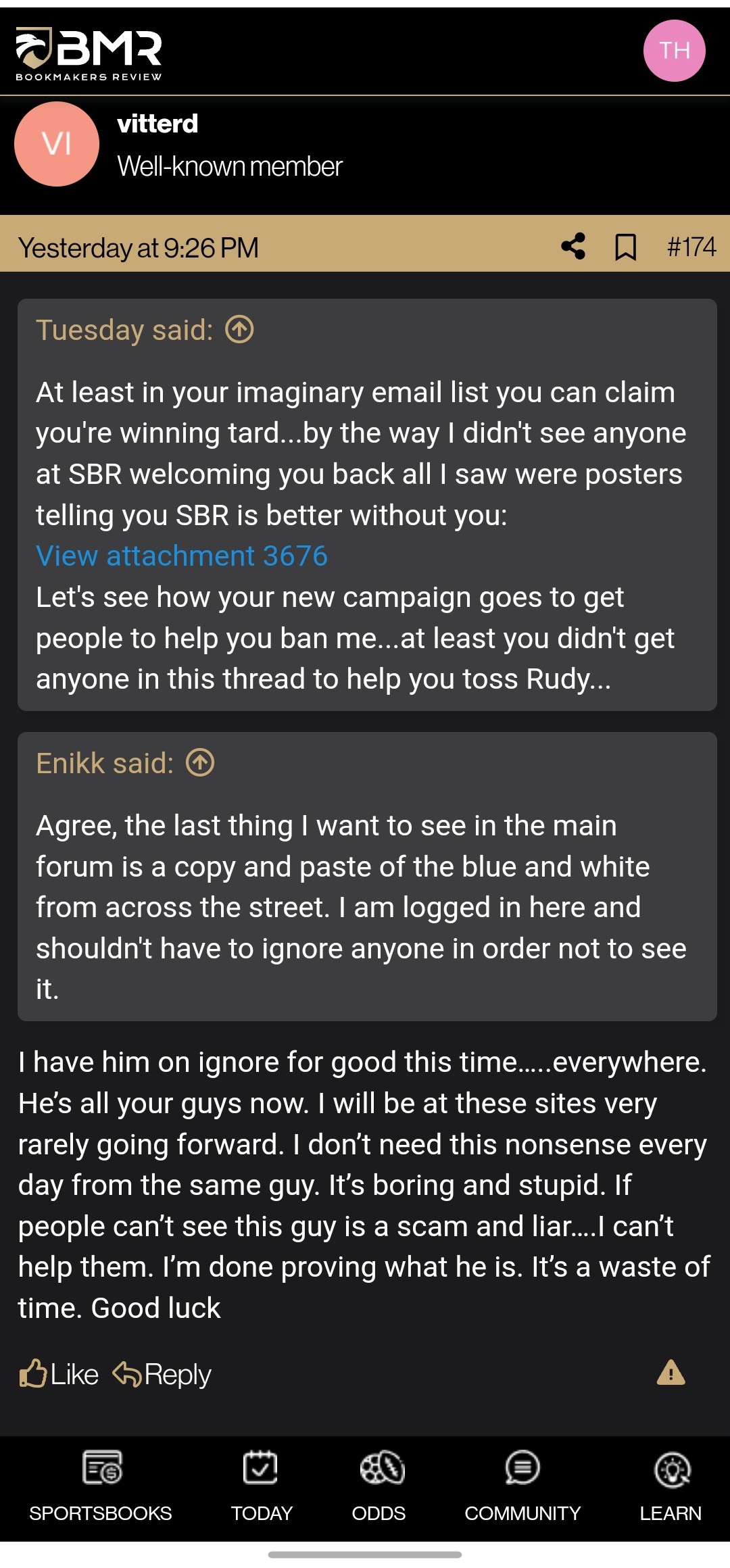Click vitterd's VI avatar thumbnail
Screen dimensions: 730x1568
57,143
